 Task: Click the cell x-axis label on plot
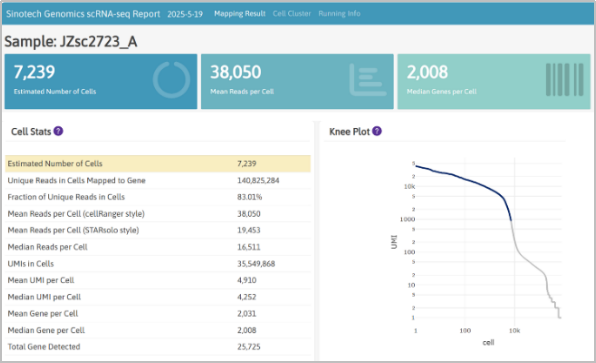tap(488, 342)
